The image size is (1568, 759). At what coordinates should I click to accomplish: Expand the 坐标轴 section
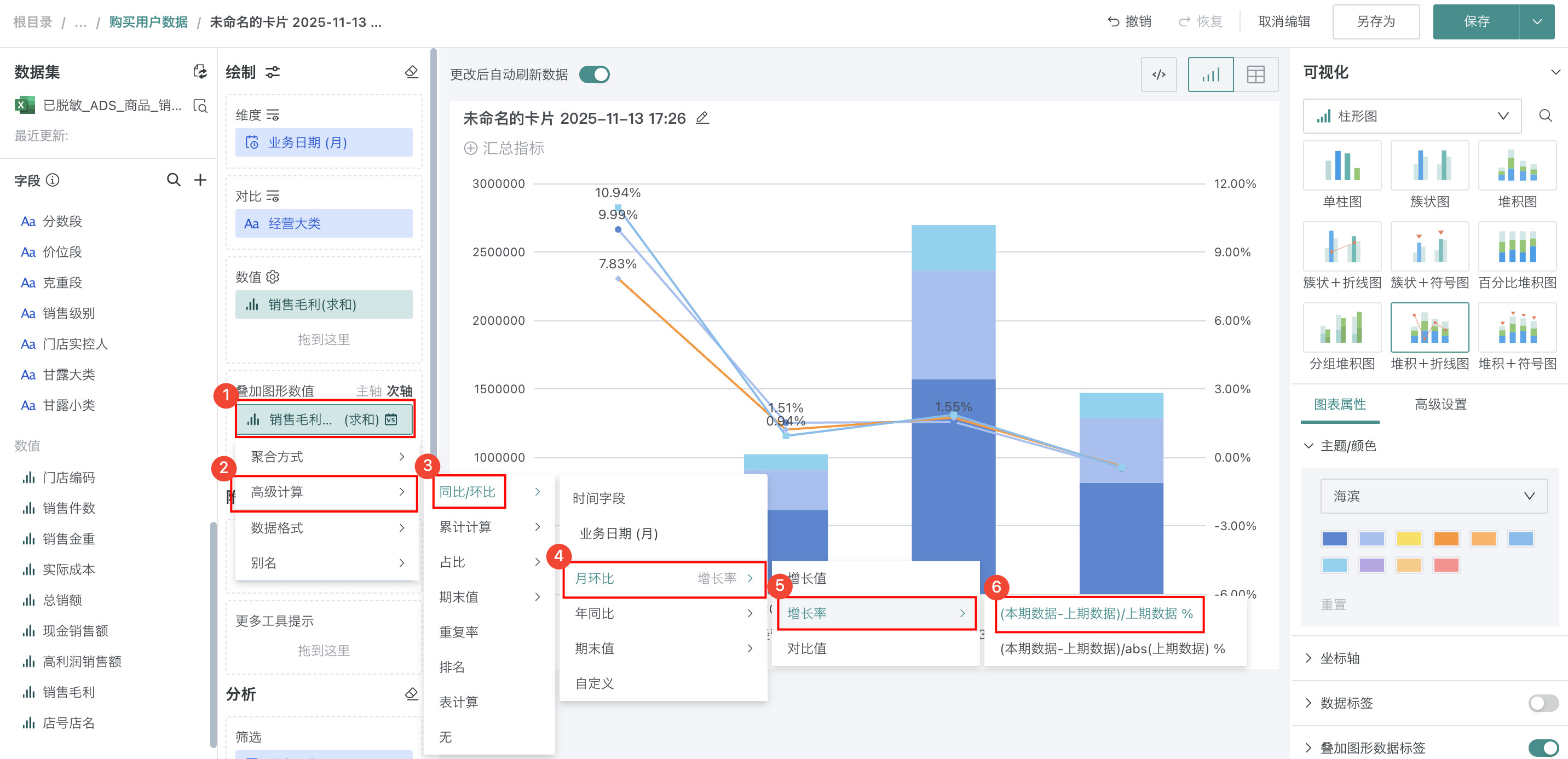(x=1339, y=658)
